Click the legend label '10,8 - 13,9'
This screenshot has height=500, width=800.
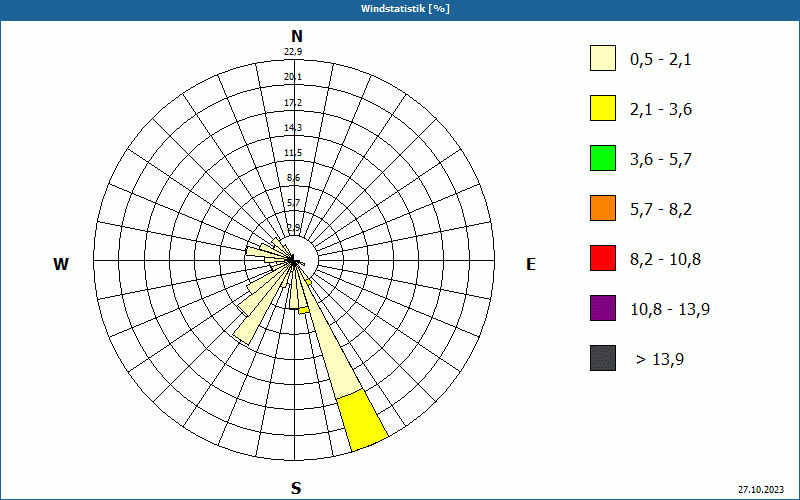click(670, 310)
